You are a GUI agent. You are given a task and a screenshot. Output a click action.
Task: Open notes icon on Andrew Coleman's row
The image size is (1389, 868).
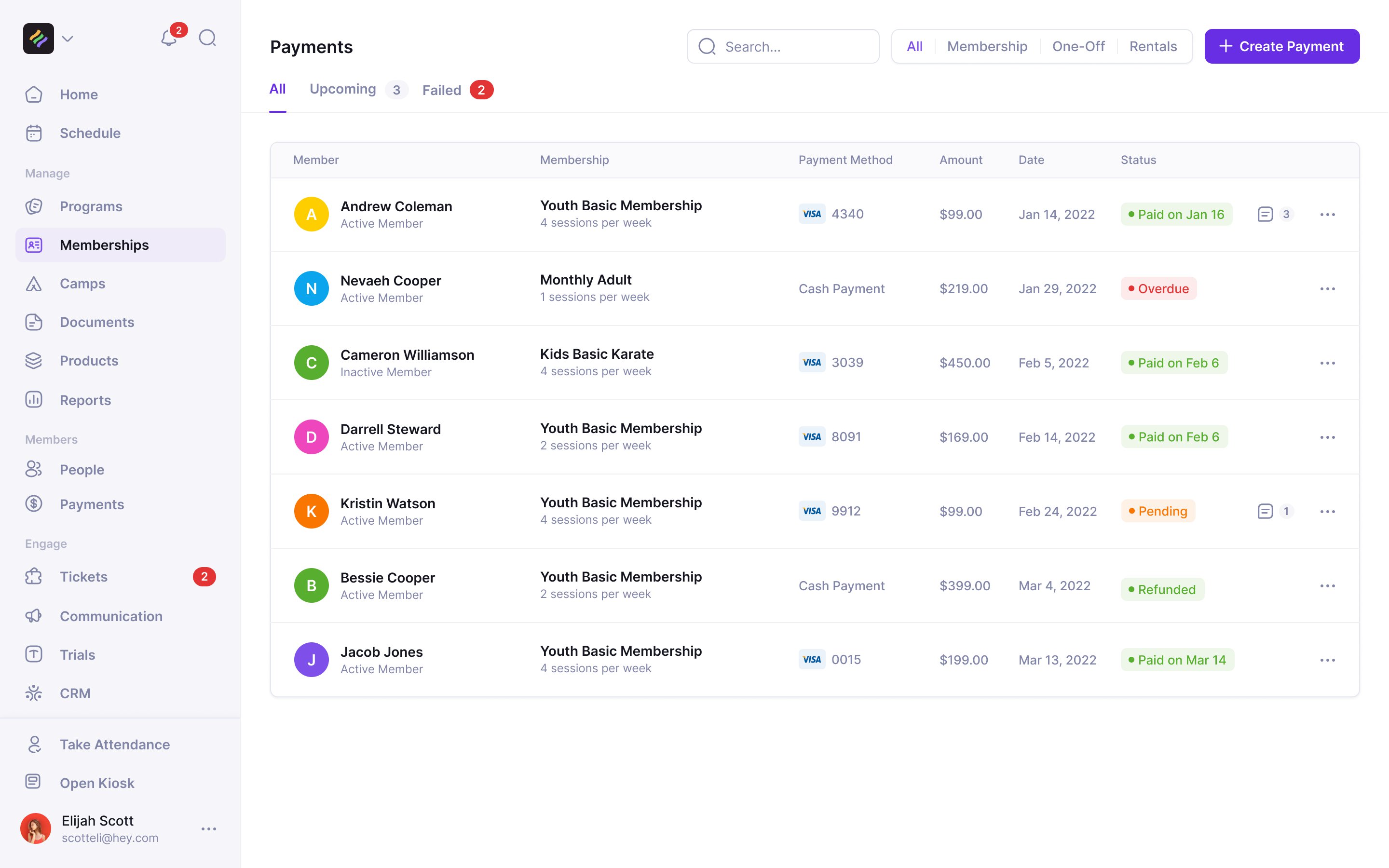pos(1265,214)
